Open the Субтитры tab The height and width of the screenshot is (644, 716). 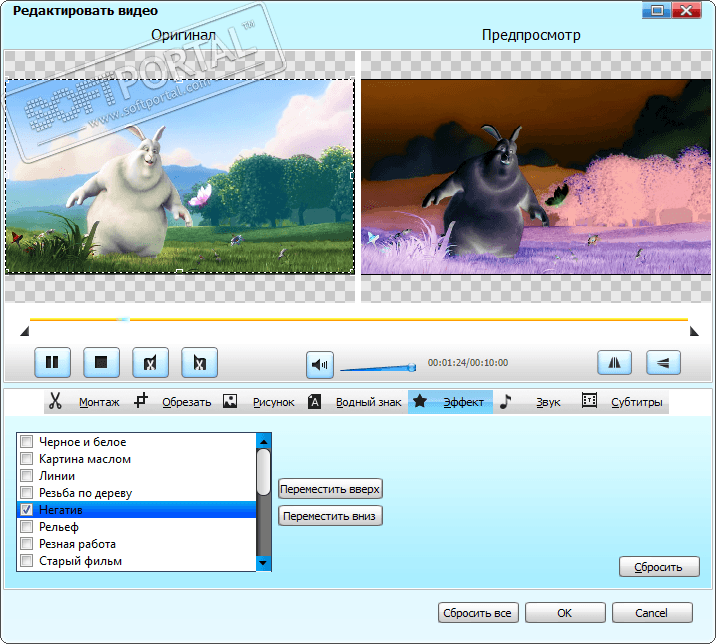[x=637, y=402]
